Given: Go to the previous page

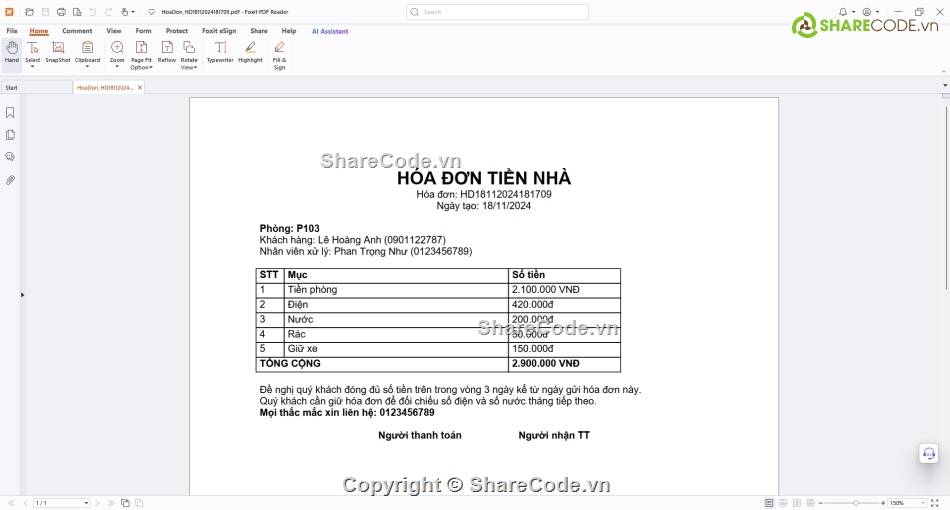Looking at the screenshot, I should [x=25, y=503].
